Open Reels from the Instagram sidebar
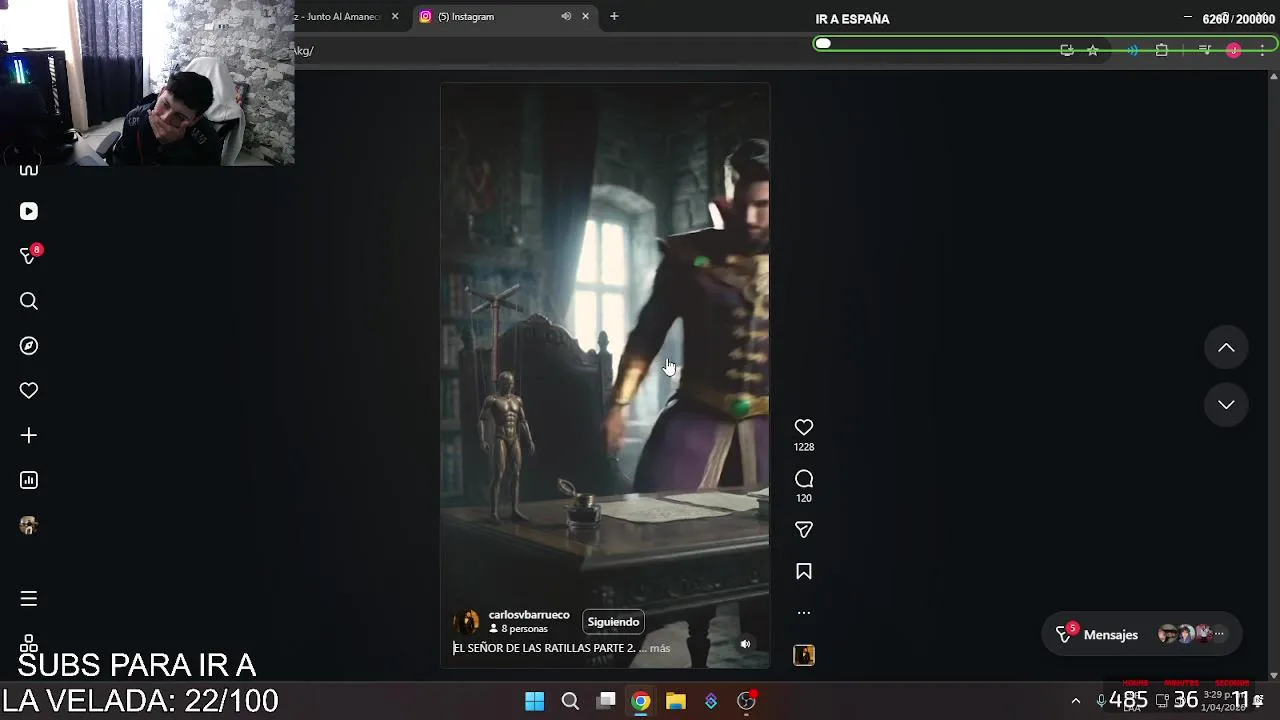This screenshot has height=720, width=1280. pyautogui.click(x=29, y=211)
